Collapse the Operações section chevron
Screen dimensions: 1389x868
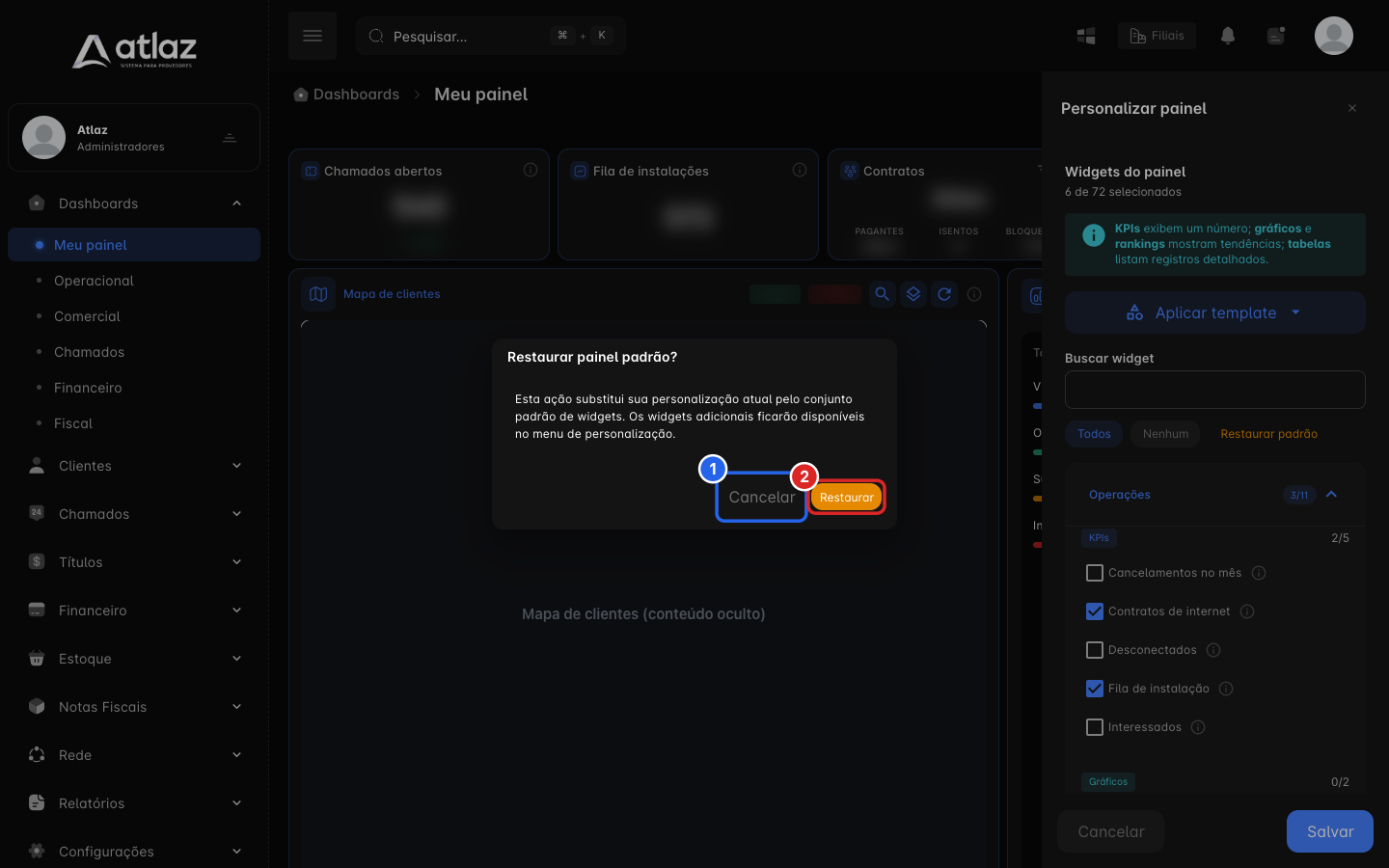[x=1331, y=495]
